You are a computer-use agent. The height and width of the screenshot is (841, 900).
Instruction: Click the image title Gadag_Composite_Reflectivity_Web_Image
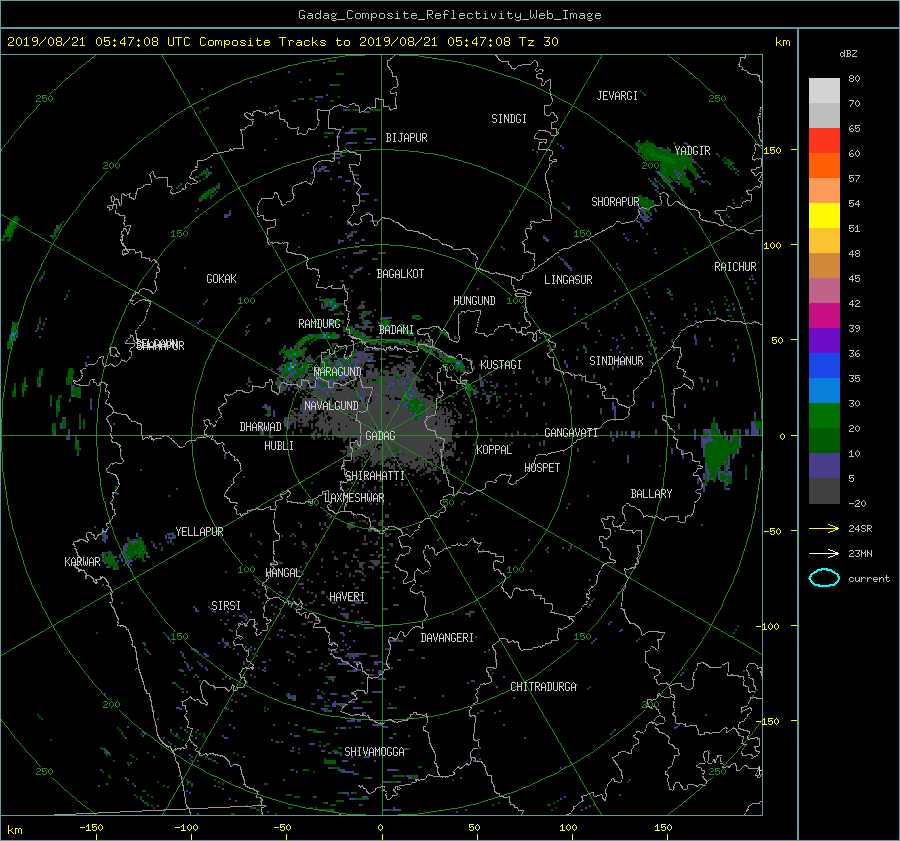pos(450,15)
